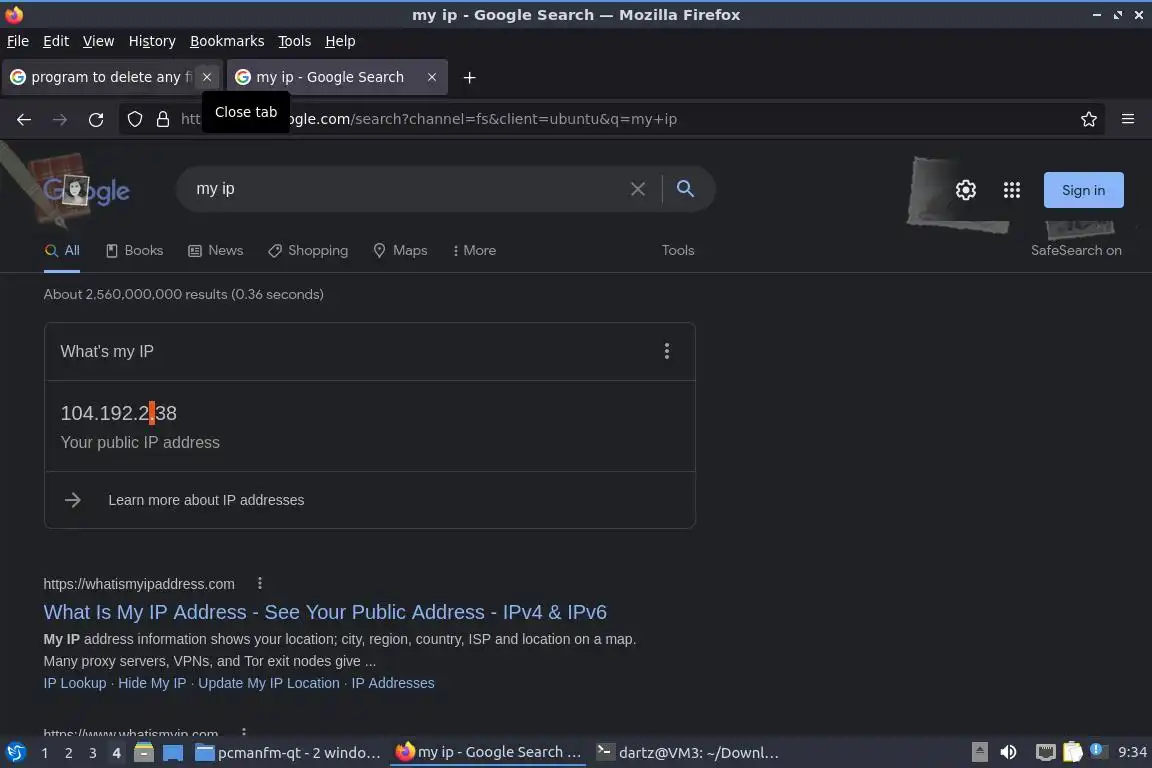Screen dimensions: 1152x768
Task: Switch to virtual desktop 2
Action: coord(69,753)
